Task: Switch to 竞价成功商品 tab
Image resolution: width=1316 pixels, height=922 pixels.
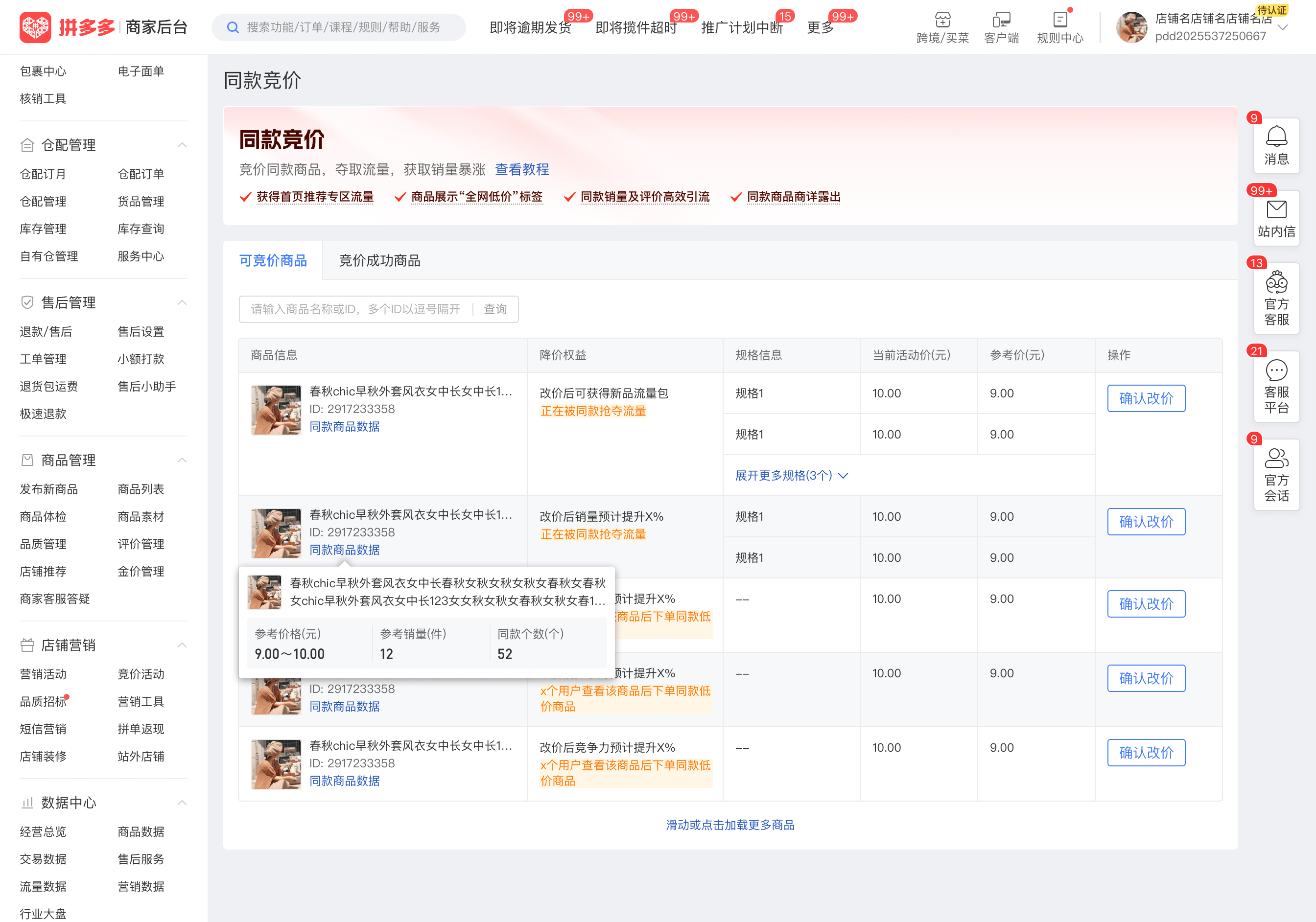Action: (379, 261)
